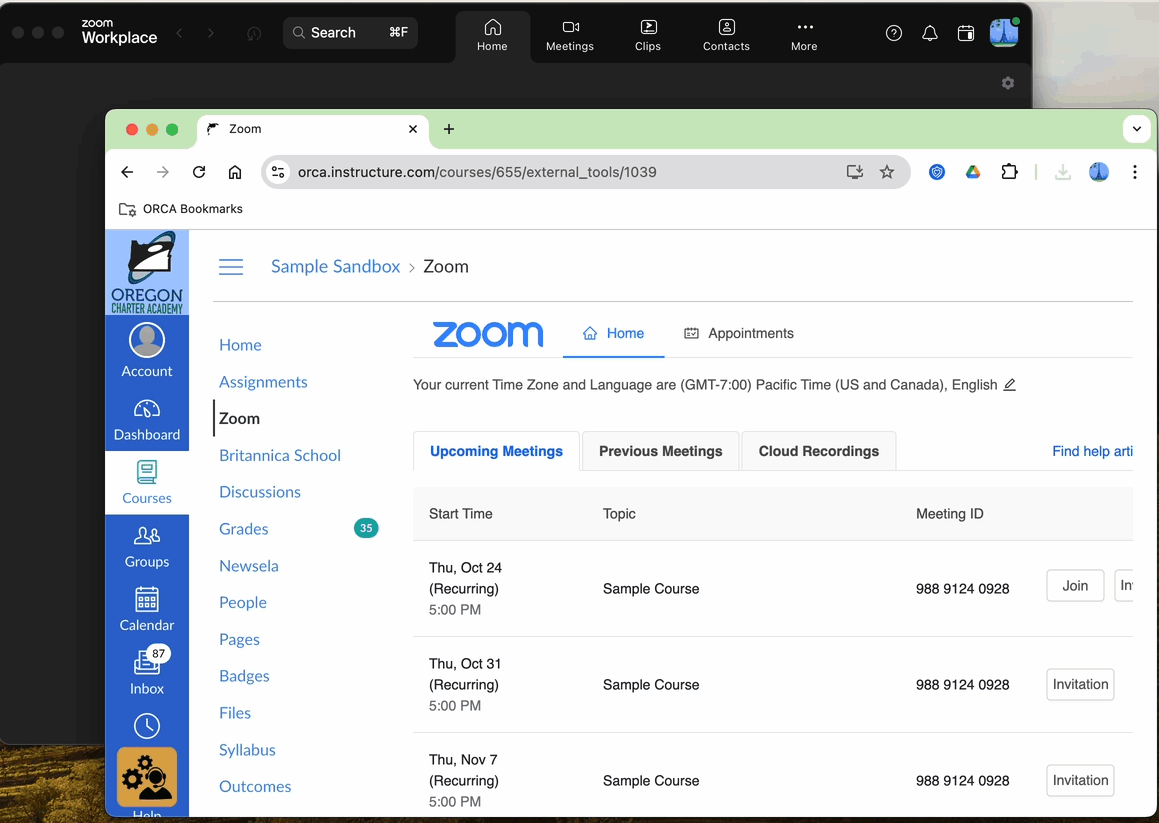
Task: Open Syllabus course link
Action: [x=248, y=750]
